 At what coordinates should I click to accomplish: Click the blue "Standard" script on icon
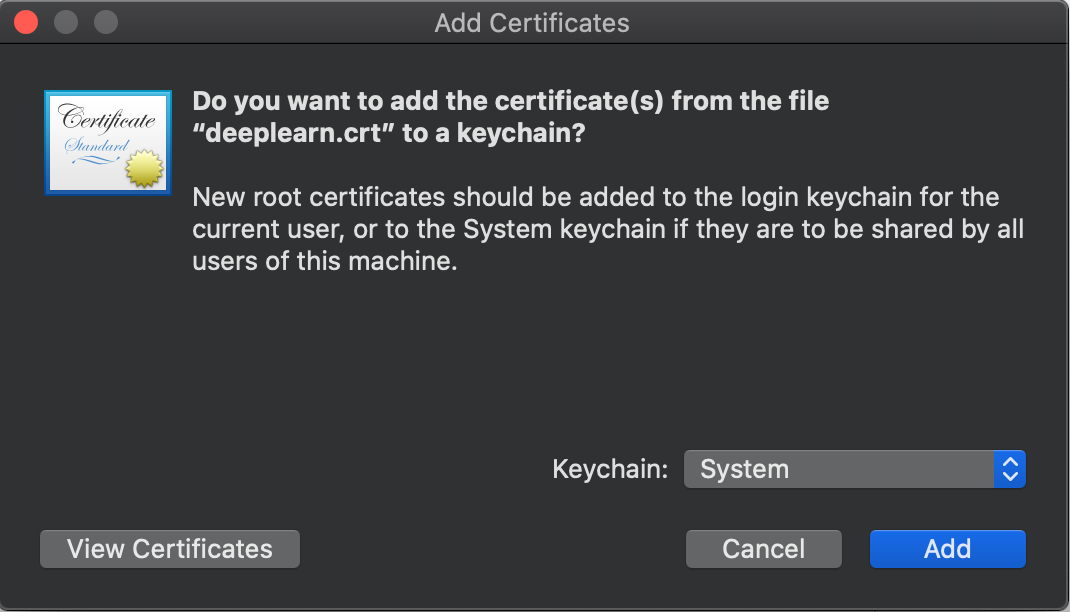[97, 145]
